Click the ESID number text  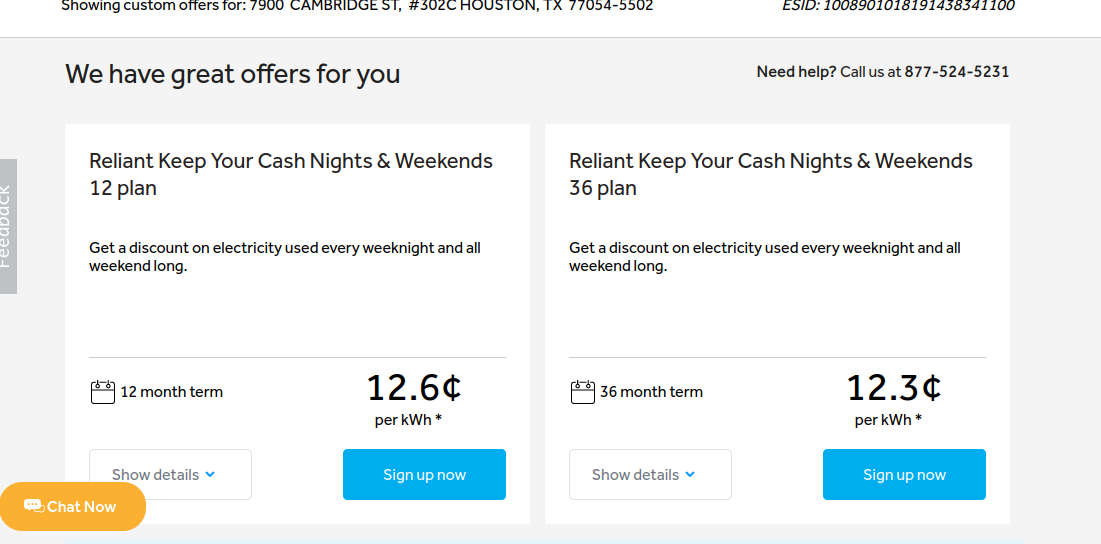[x=898, y=6]
